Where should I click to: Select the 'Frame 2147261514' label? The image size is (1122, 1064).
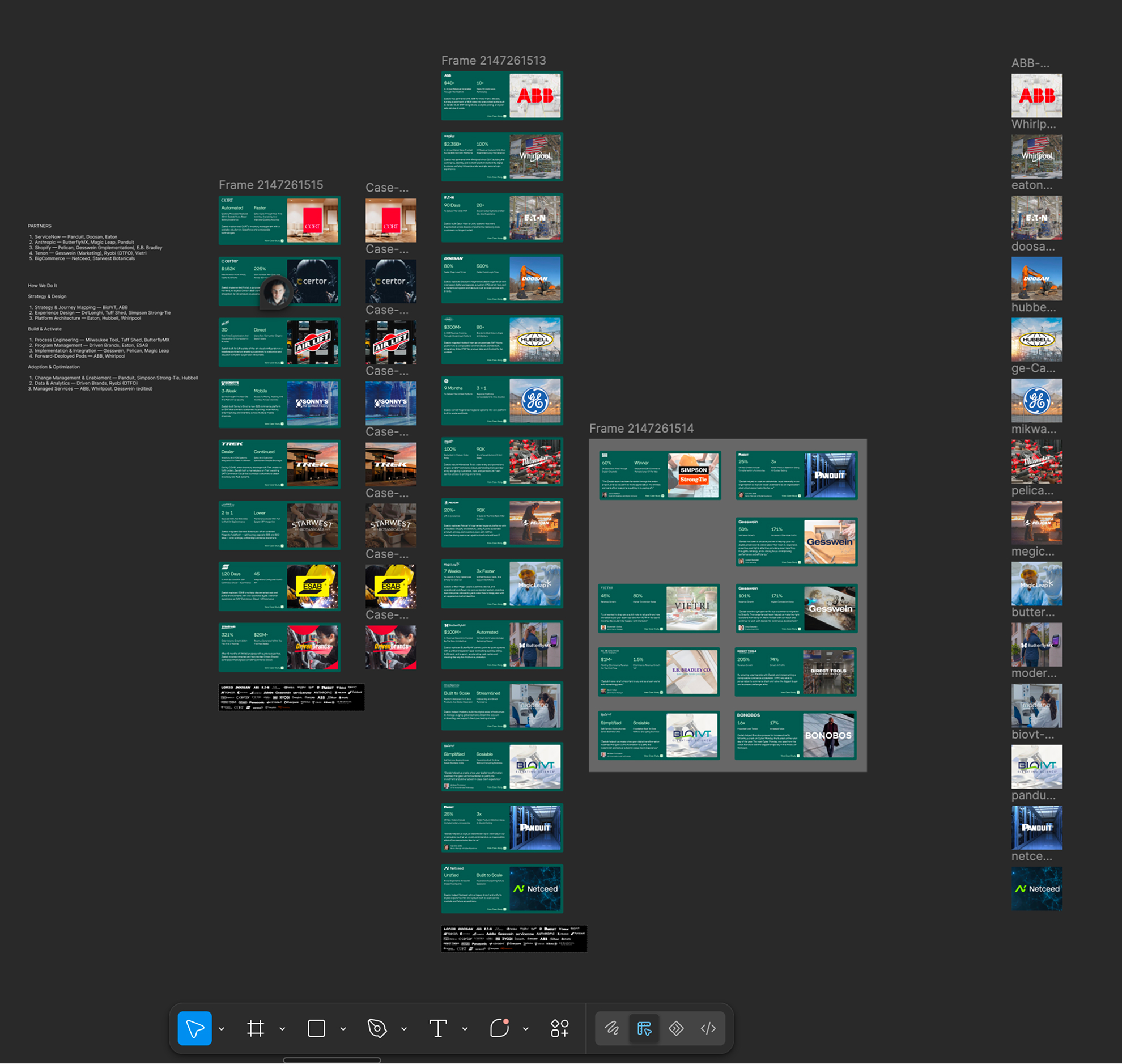coord(641,429)
